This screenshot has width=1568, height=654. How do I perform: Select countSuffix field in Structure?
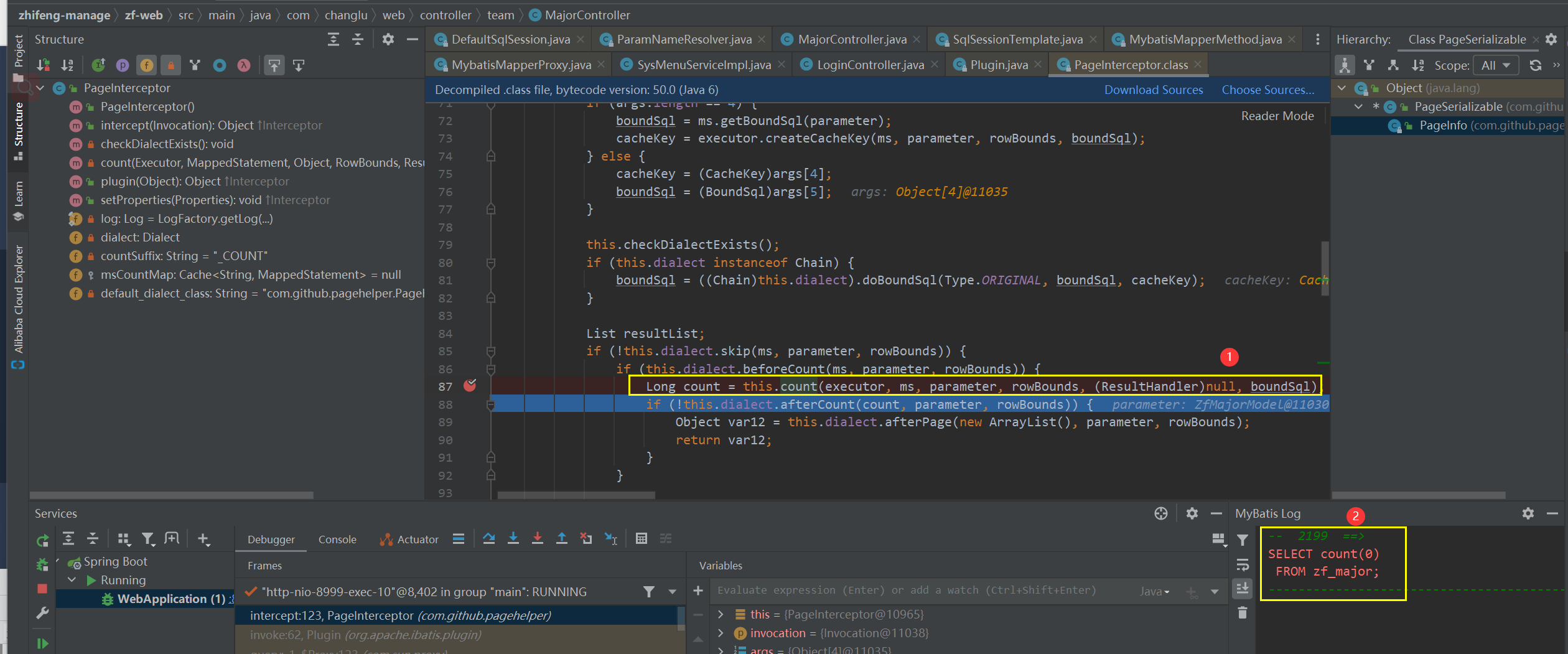point(184,256)
